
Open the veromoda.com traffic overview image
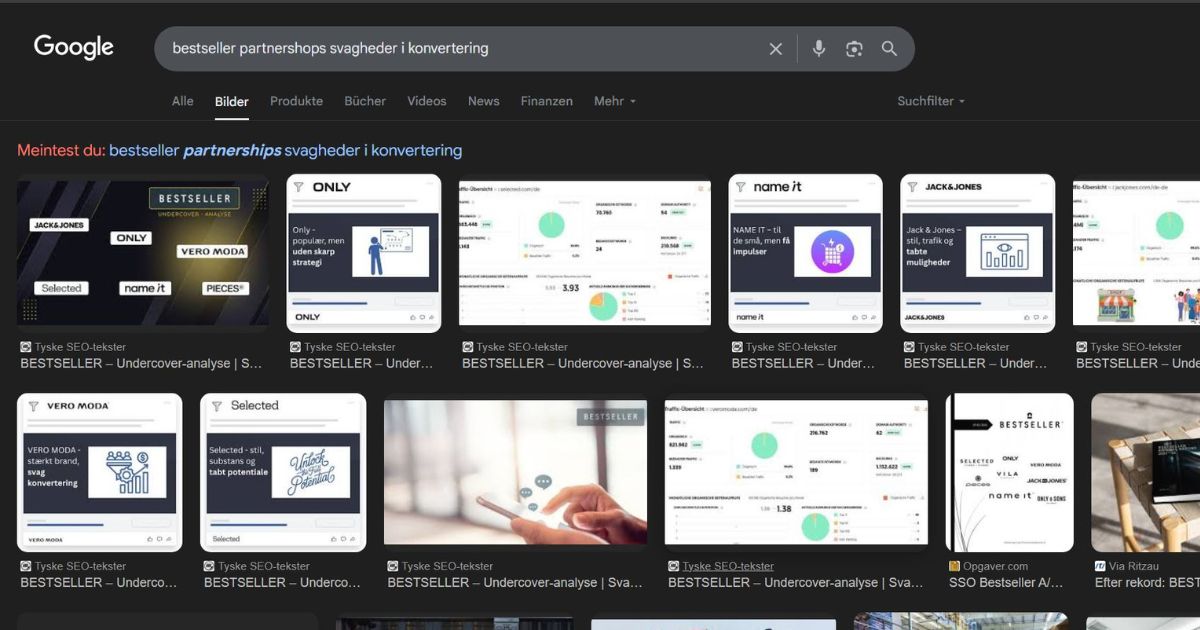pyautogui.click(x=796, y=472)
